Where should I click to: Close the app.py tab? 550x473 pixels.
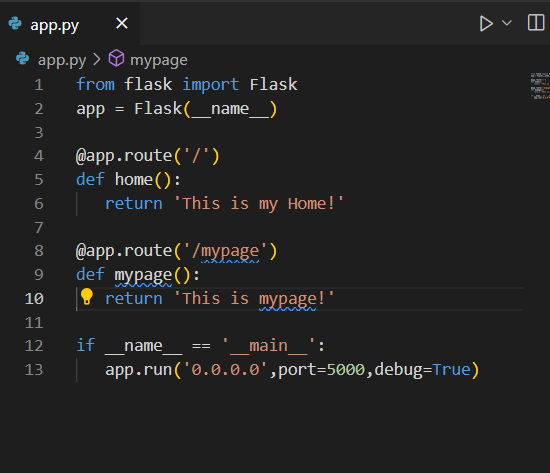click(122, 24)
